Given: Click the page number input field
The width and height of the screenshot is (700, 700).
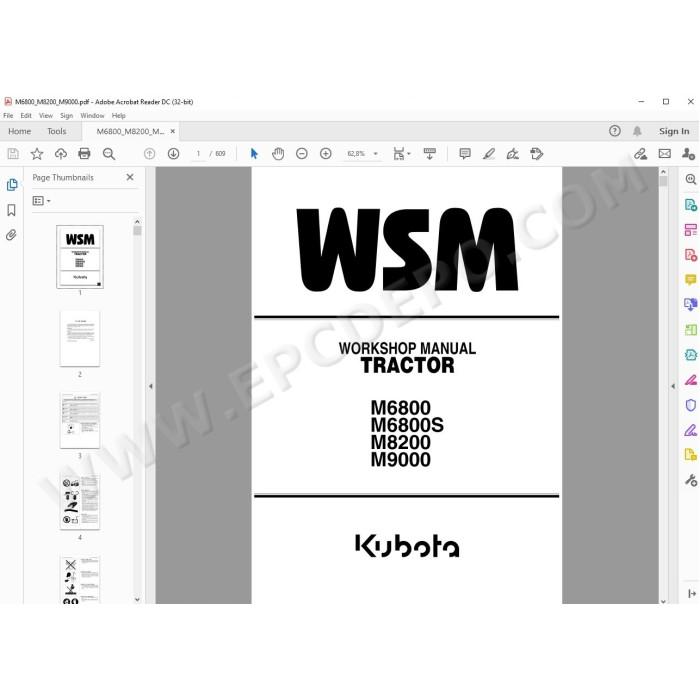Looking at the screenshot, I should 198,154.
